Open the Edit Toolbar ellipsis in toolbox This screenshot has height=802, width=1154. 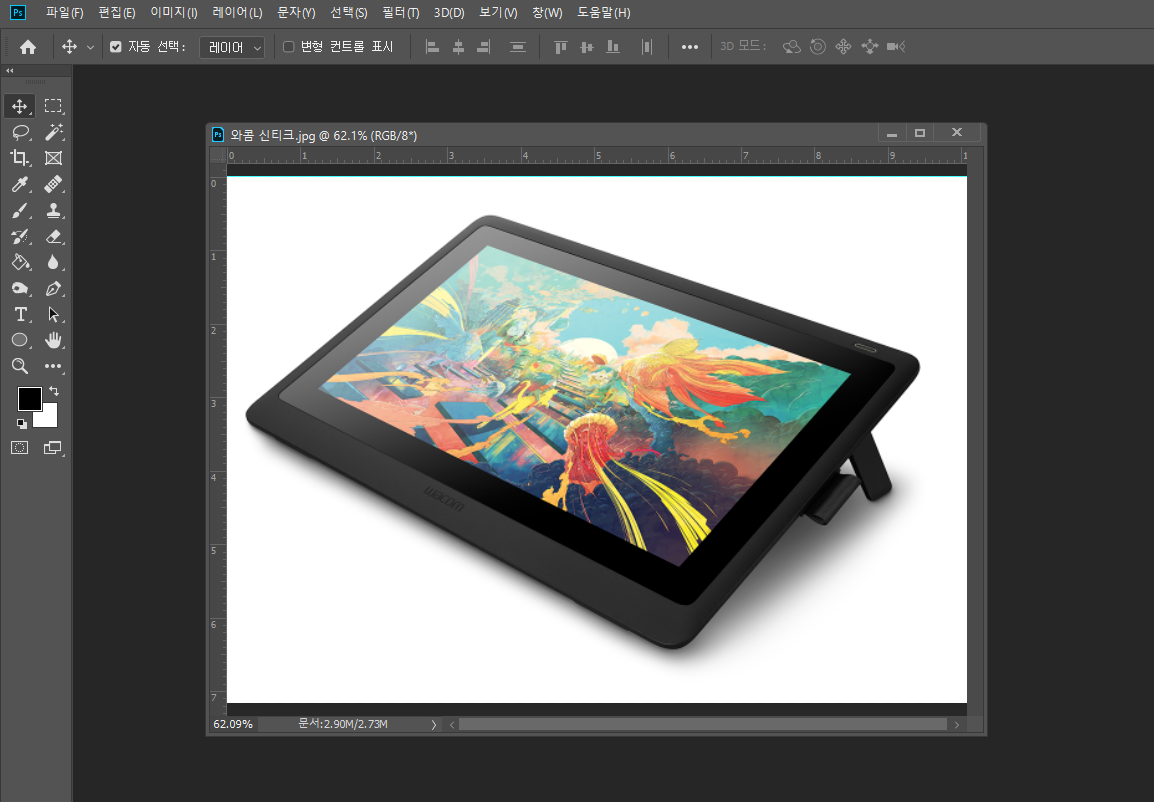(x=53, y=366)
